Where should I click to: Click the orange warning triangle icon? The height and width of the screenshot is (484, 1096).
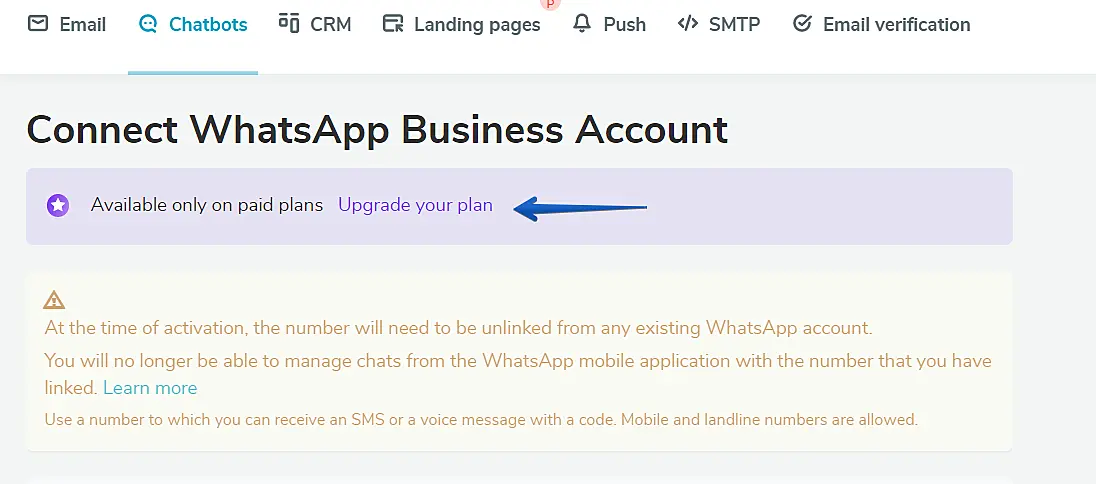pos(54,300)
